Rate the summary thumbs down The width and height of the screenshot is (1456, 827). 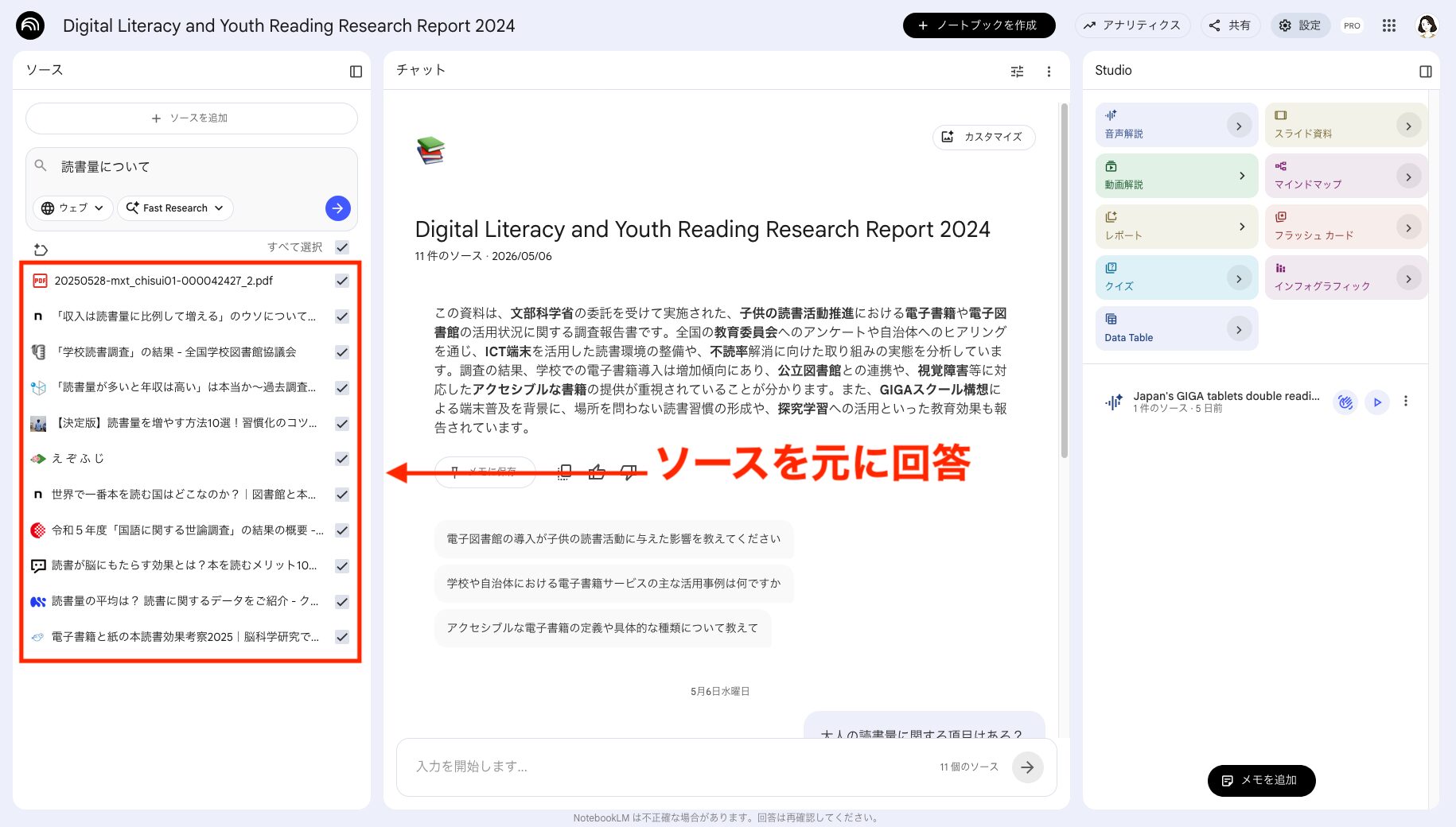[629, 472]
